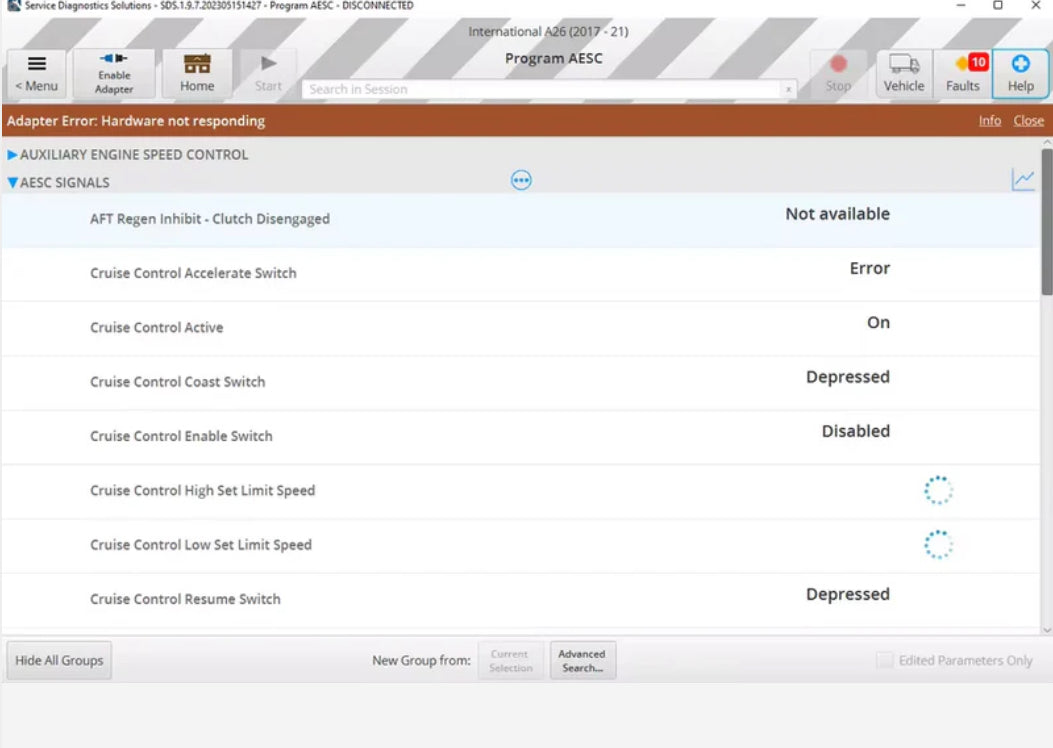Open the navigation Menu icon
The width and height of the screenshot is (1053, 748).
pos(37,72)
